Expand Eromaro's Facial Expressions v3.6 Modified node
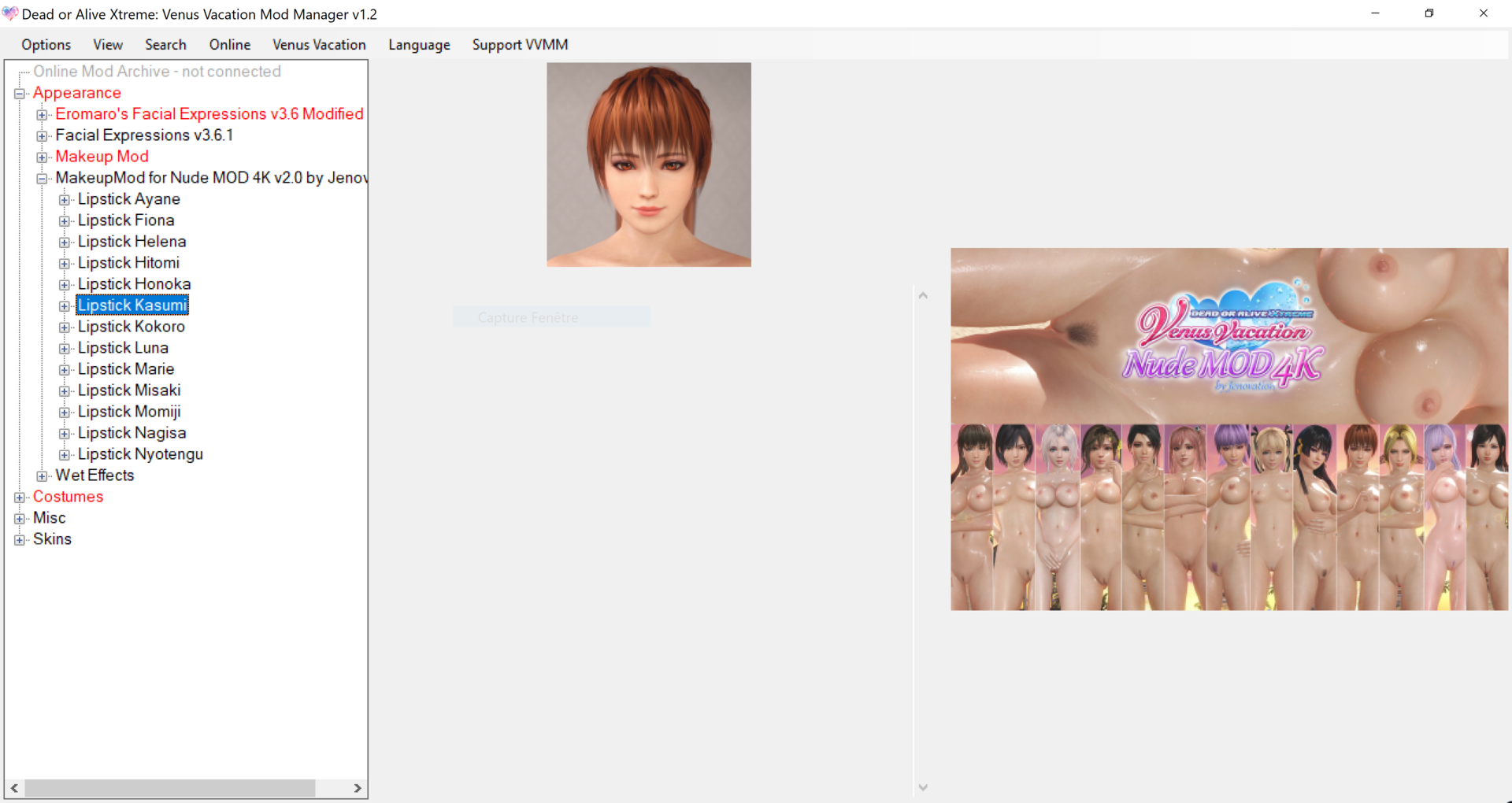 tap(42, 115)
